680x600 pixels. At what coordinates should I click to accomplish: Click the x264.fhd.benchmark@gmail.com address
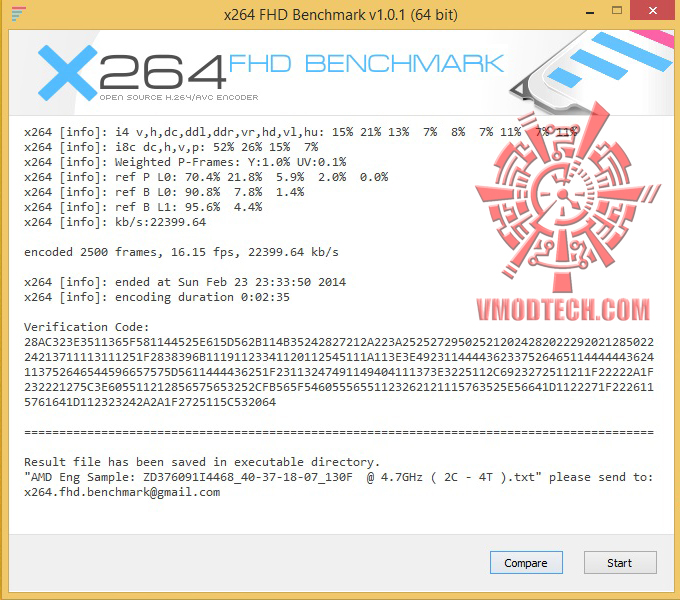[x=122, y=492]
